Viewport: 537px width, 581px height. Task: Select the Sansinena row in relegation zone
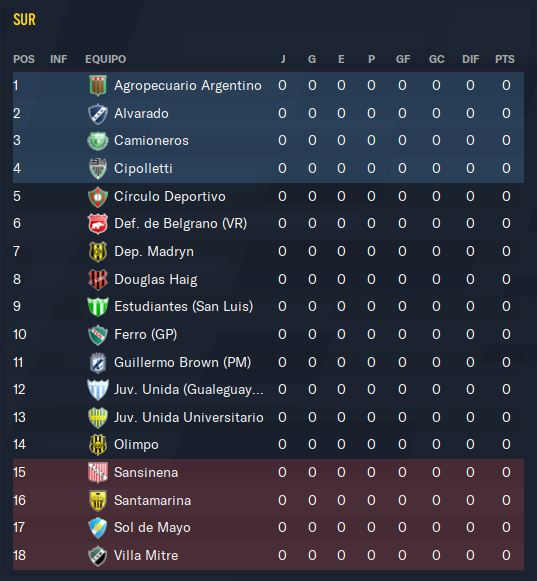(268, 472)
